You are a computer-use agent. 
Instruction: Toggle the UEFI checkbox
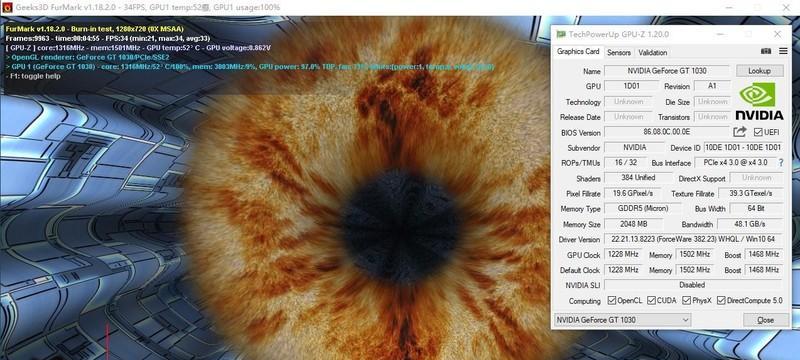click(758, 132)
